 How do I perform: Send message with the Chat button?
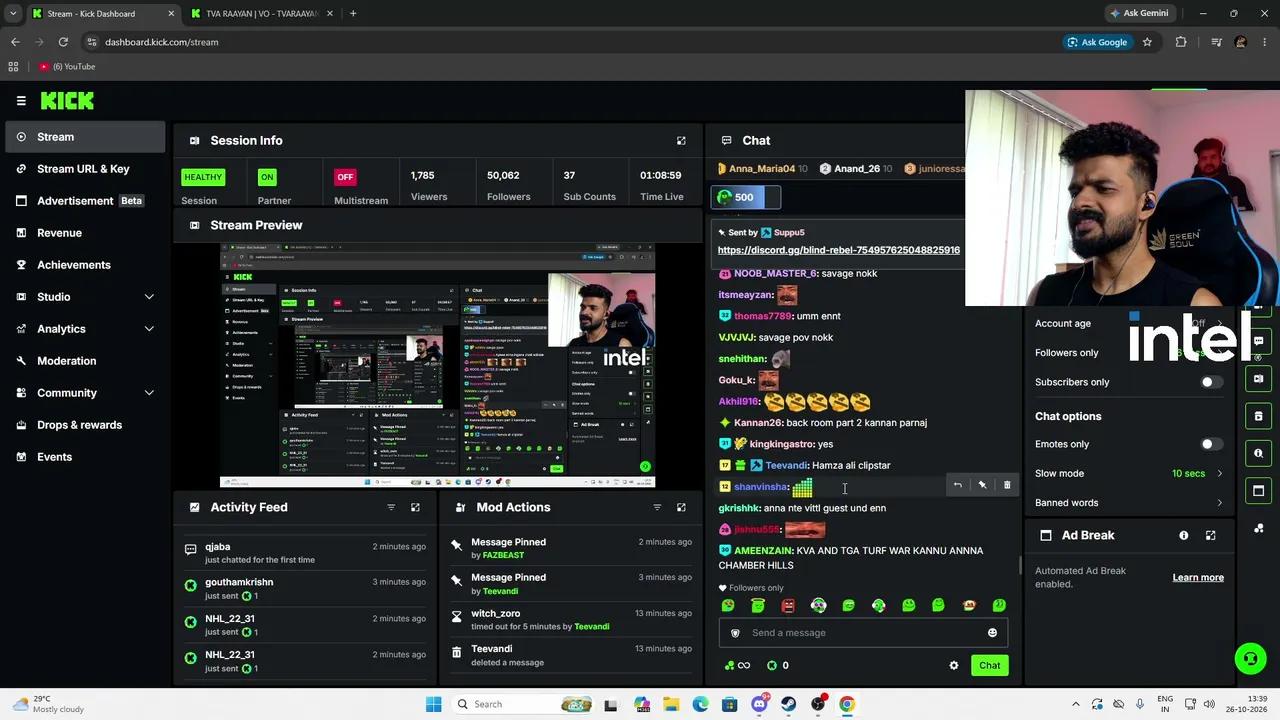pyautogui.click(x=989, y=666)
